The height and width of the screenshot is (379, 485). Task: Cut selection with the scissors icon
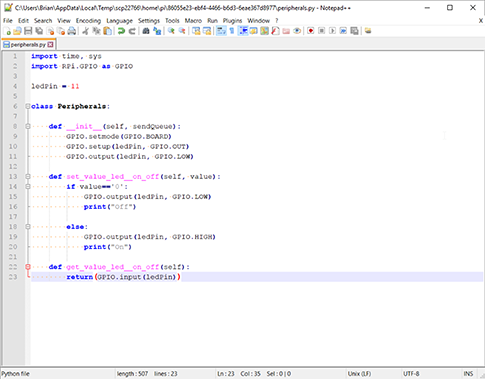click(86, 31)
